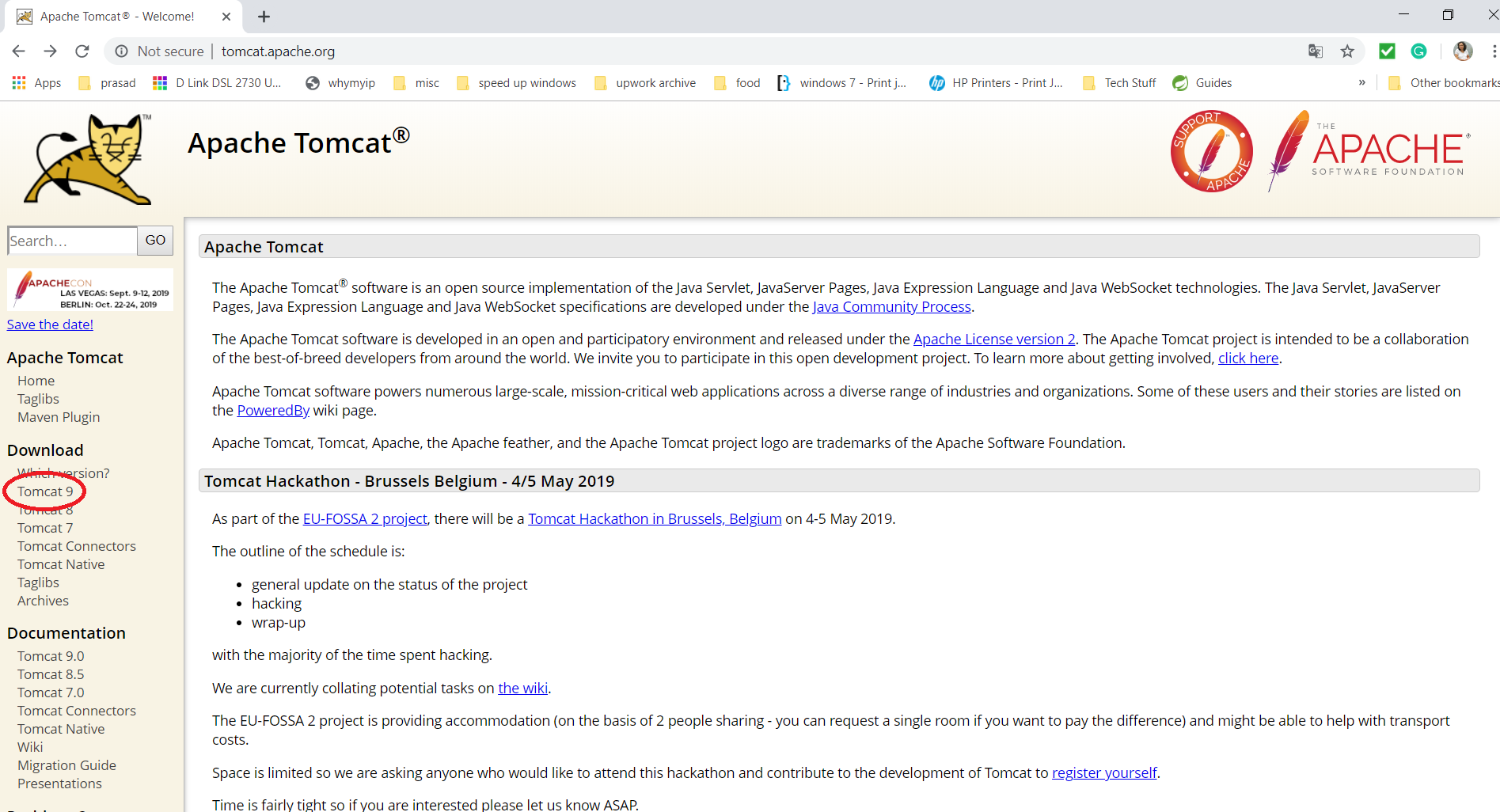The image size is (1500, 812).
Task: Click the ApacheCon event banner thumbnail
Action: pos(90,290)
